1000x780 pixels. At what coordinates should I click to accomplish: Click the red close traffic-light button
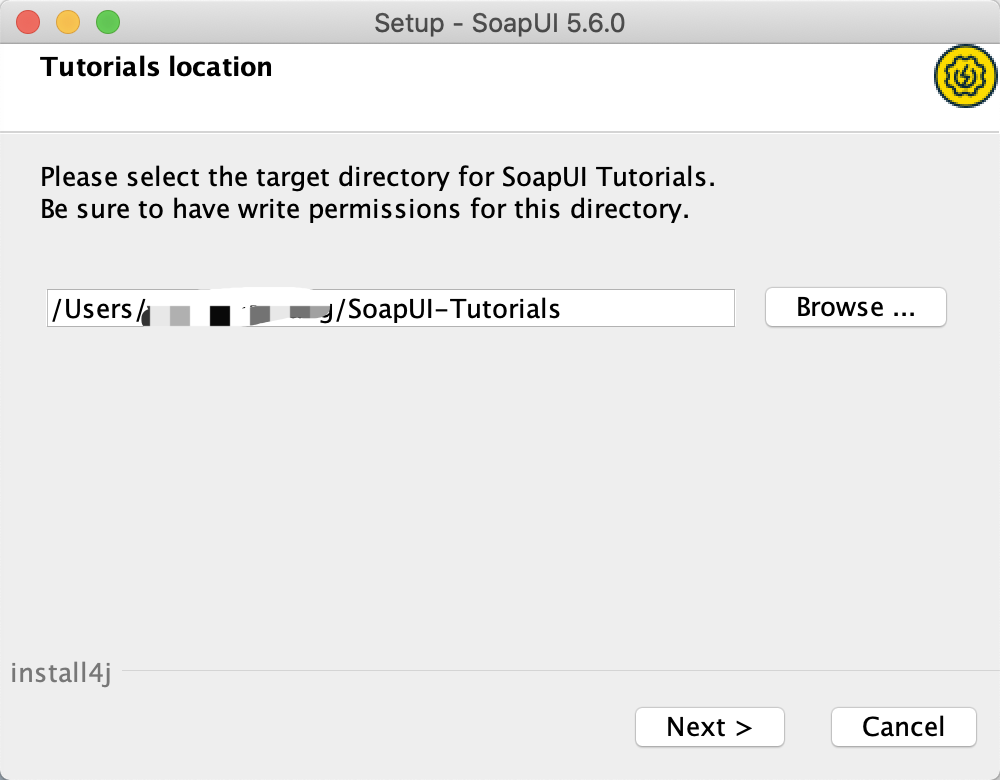(x=27, y=19)
